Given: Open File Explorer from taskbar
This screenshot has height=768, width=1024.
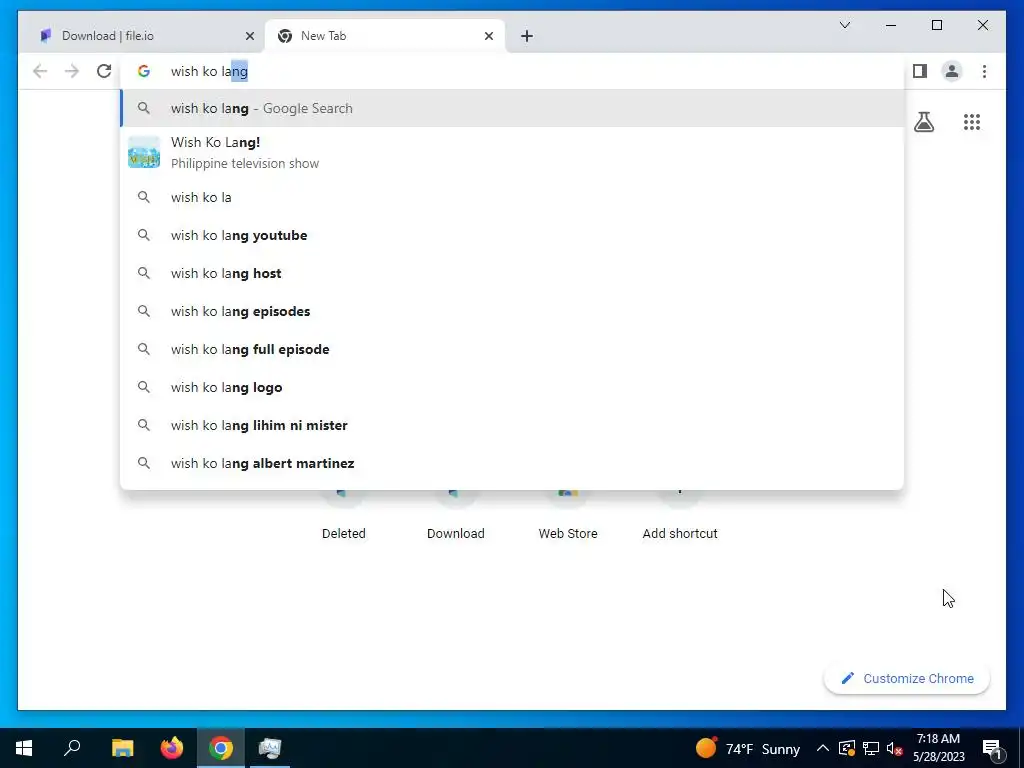Looking at the screenshot, I should (122, 748).
